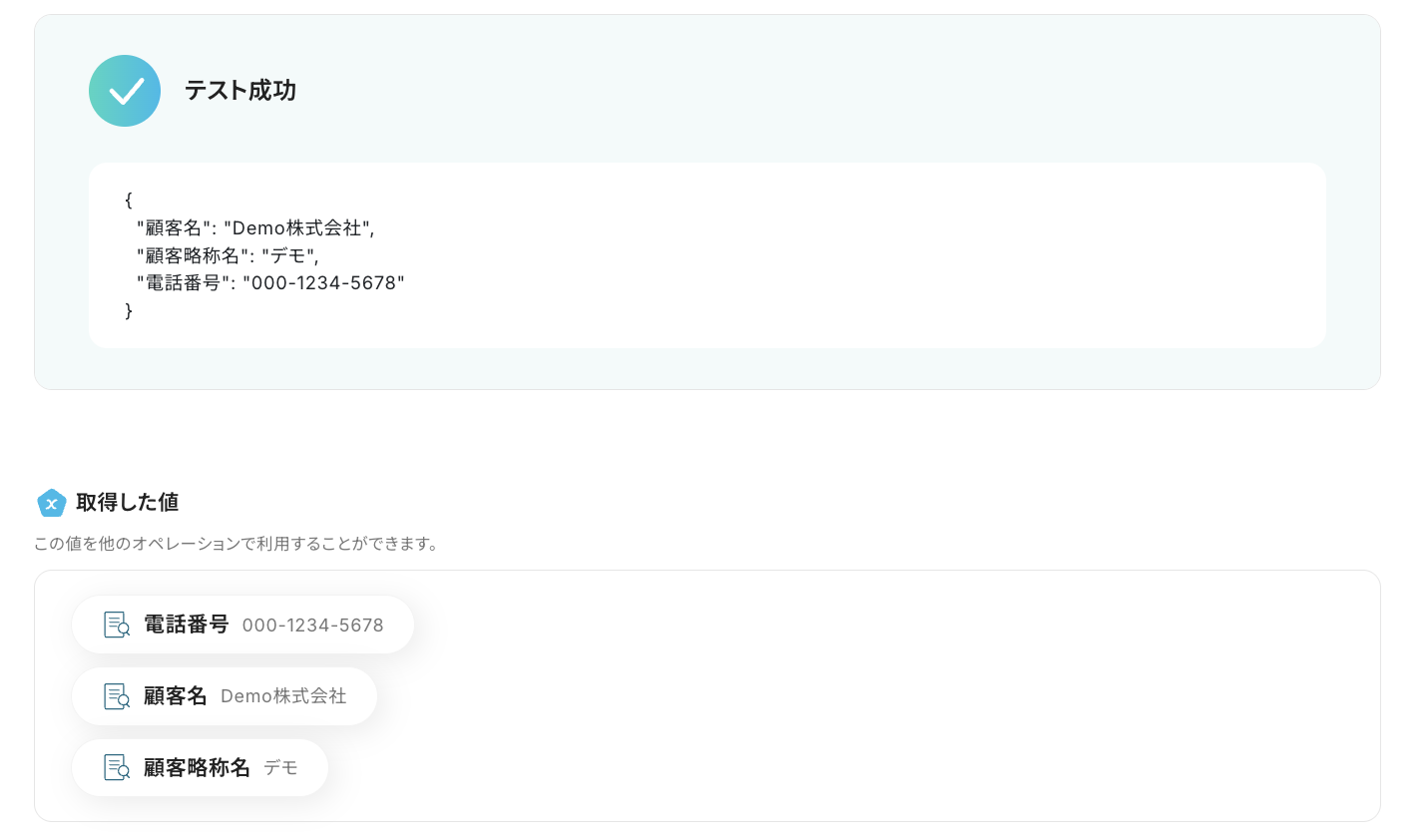
Task: Select the 電話番号 label in the value chip
Action: click(187, 625)
